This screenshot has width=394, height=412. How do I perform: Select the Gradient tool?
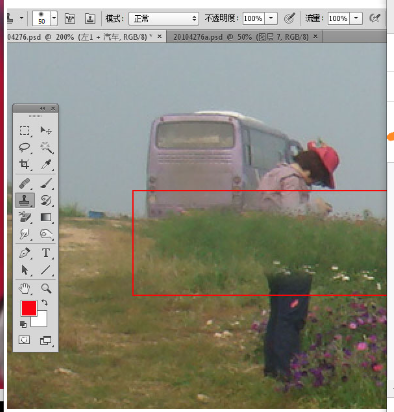point(46,217)
